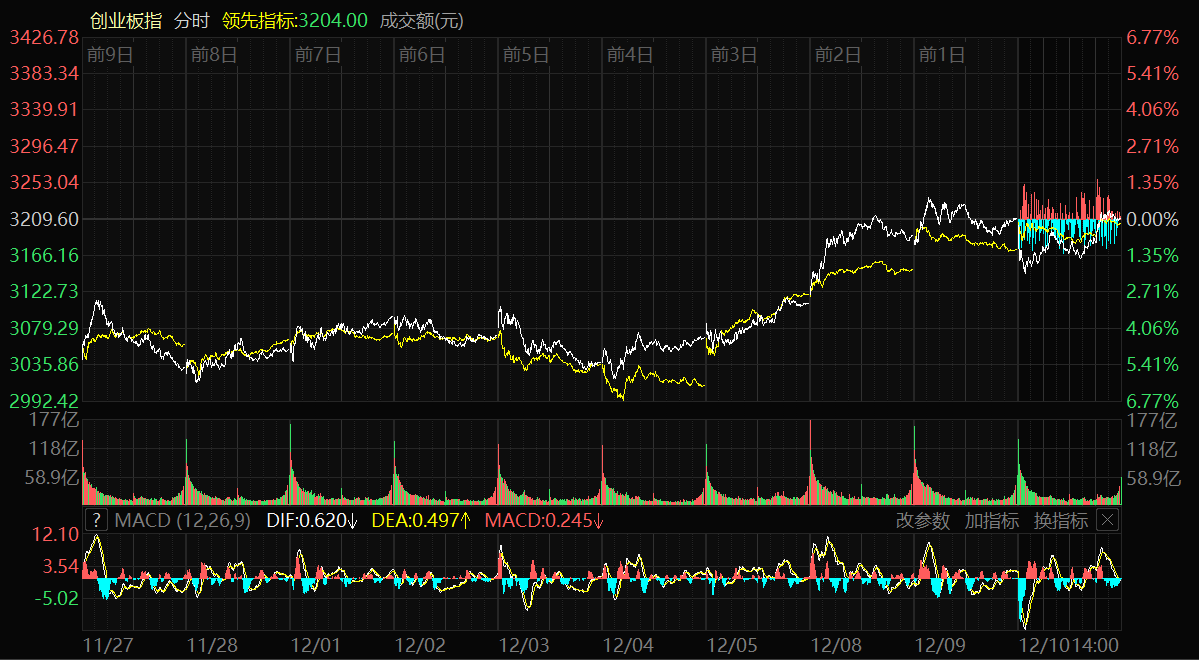1199x660 pixels.
Task: Click the MACD help question mark icon
Action: [95, 520]
